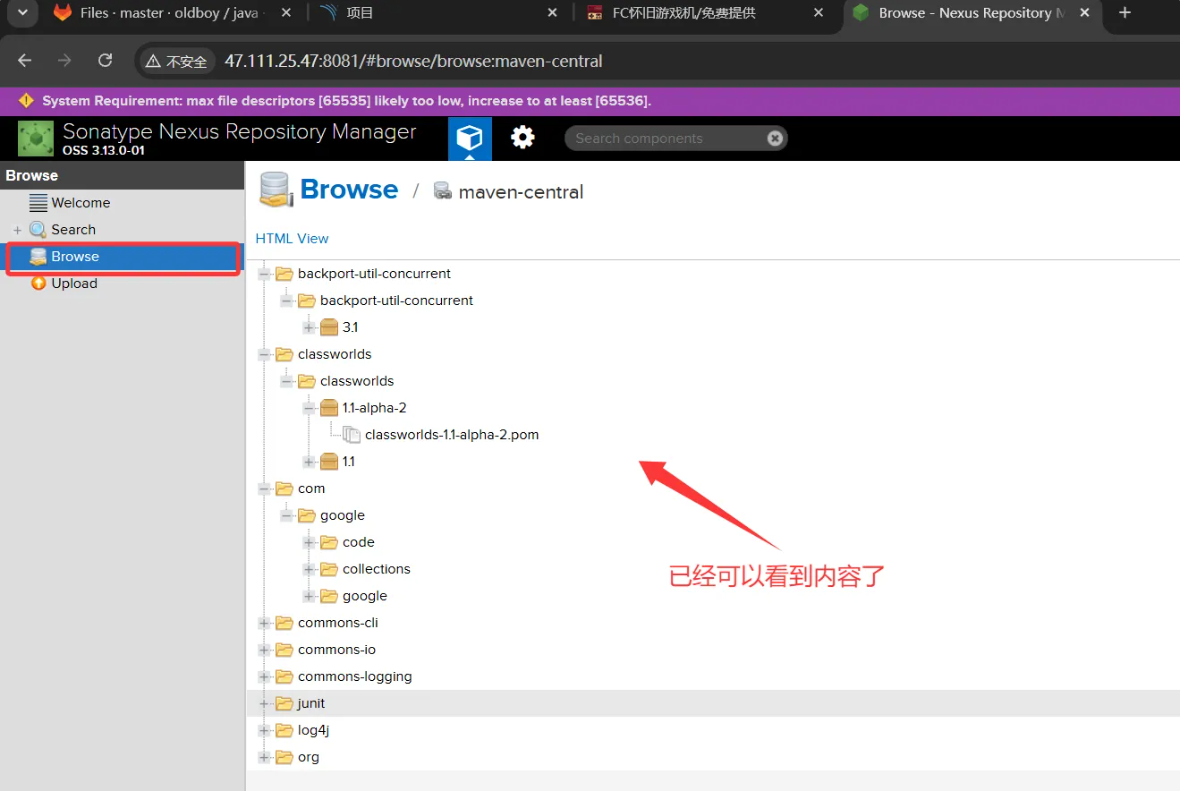Screen dimensions: 1182x791
Task: Click the 1.1-alpha-2 package icon
Action: (x=329, y=408)
